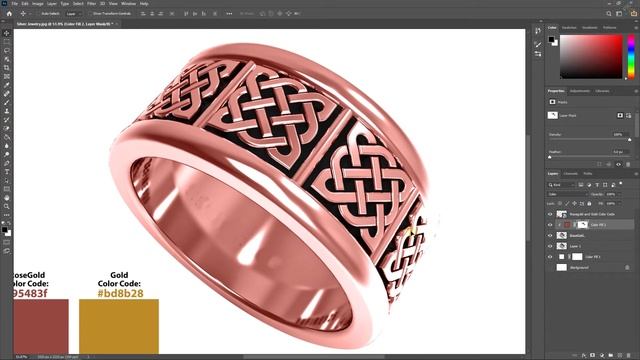
Task: Select the Eyedropper tool
Action: tap(7, 85)
